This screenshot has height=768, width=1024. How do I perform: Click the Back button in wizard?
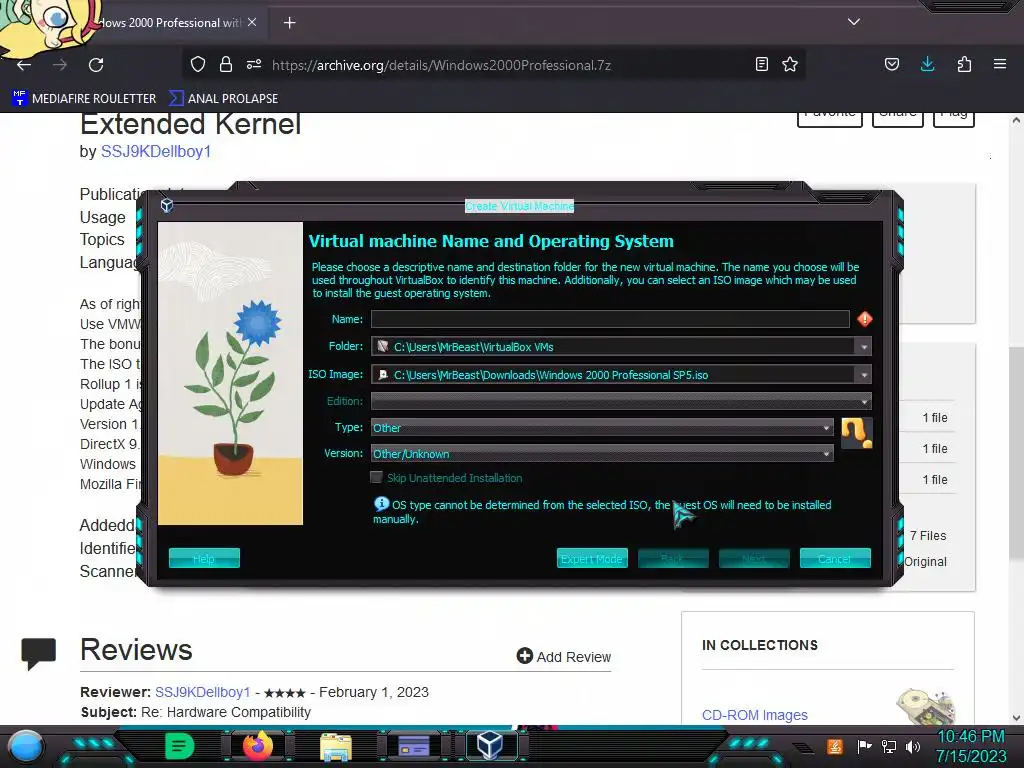[673, 558]
